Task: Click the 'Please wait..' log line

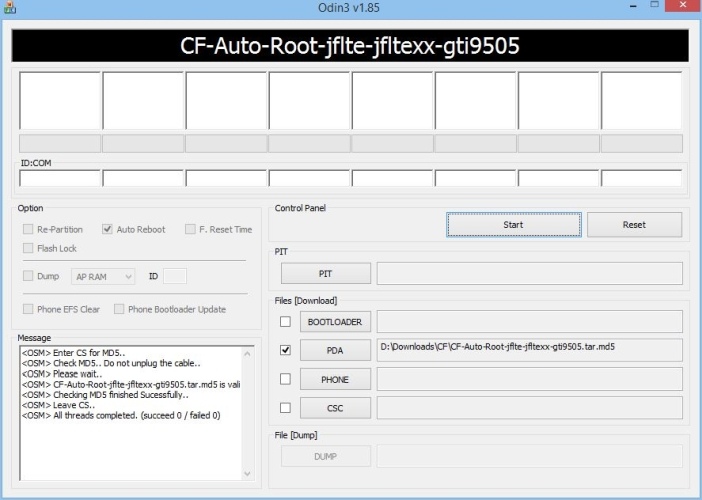Action: click(62, 374)
